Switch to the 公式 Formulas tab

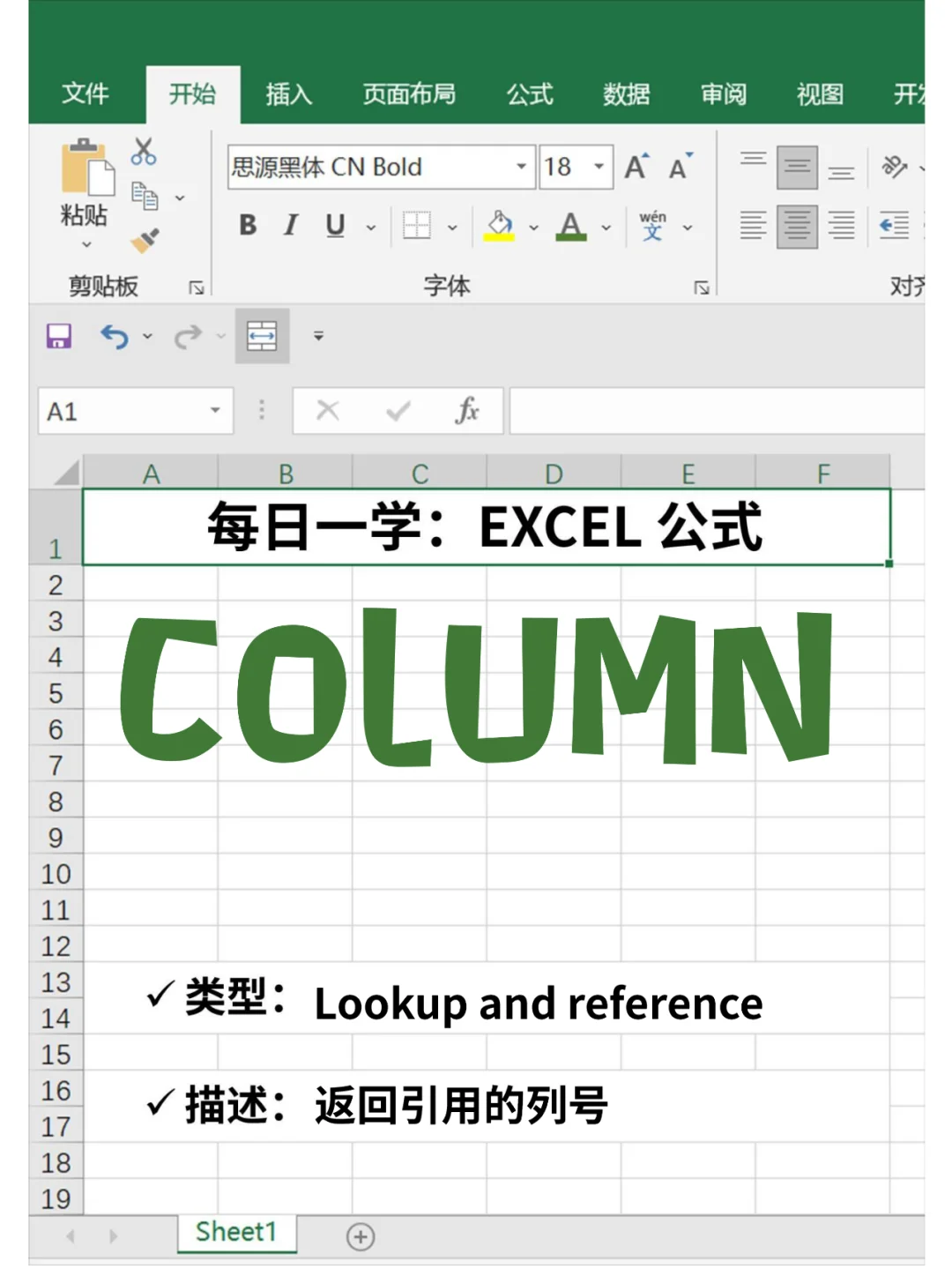coord(530,94)
